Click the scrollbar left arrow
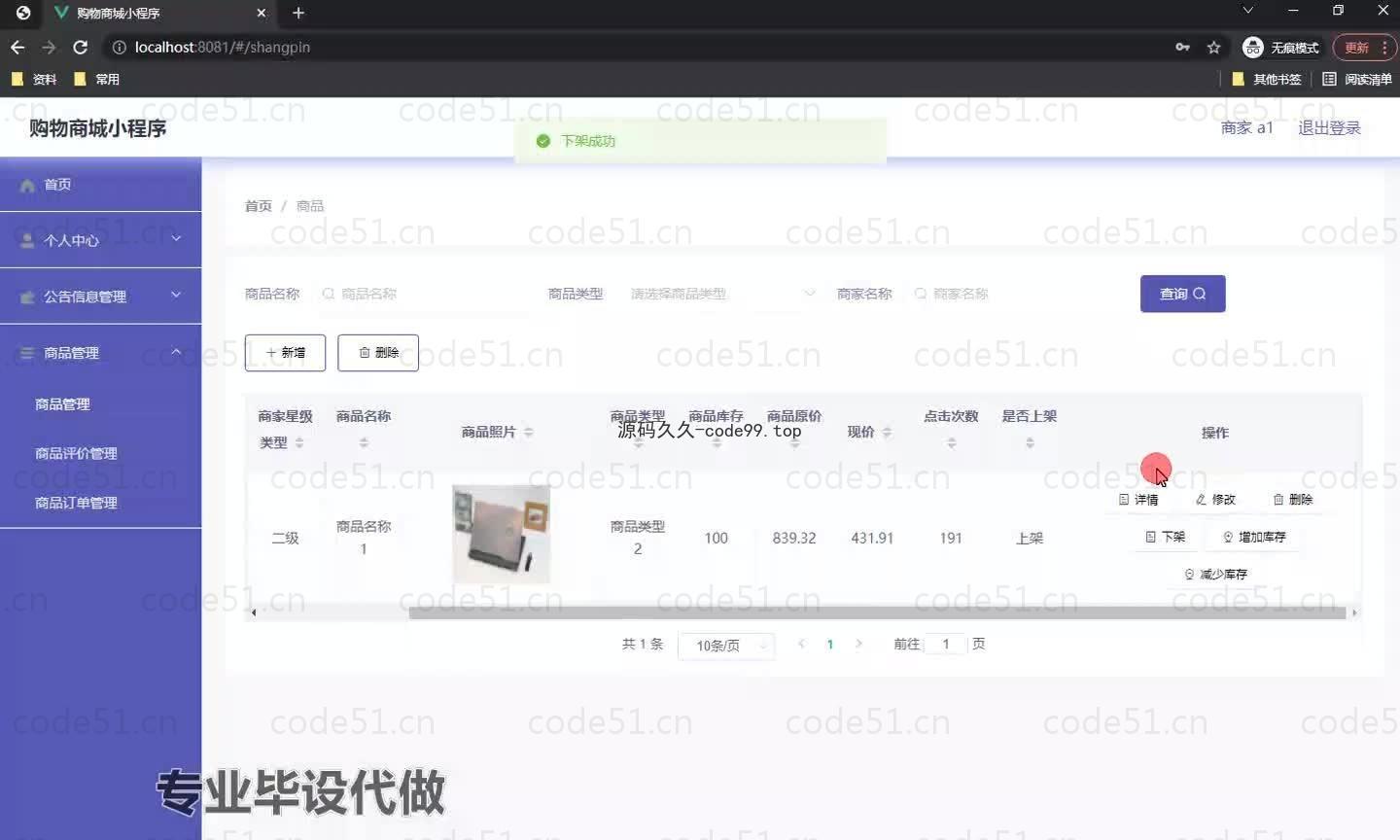This screenshot has width=1400, height=840. (254, 612)
